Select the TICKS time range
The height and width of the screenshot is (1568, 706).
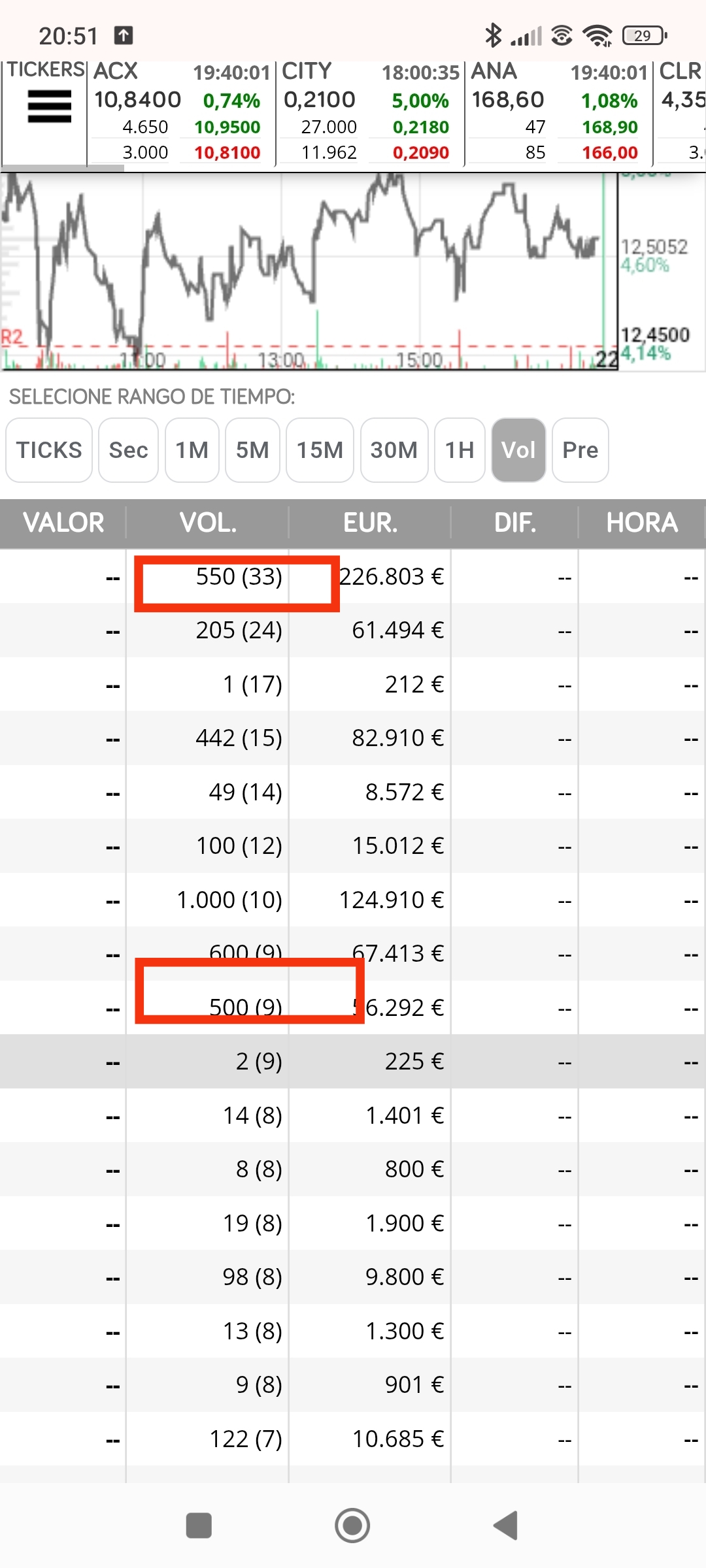pos(49,450)
